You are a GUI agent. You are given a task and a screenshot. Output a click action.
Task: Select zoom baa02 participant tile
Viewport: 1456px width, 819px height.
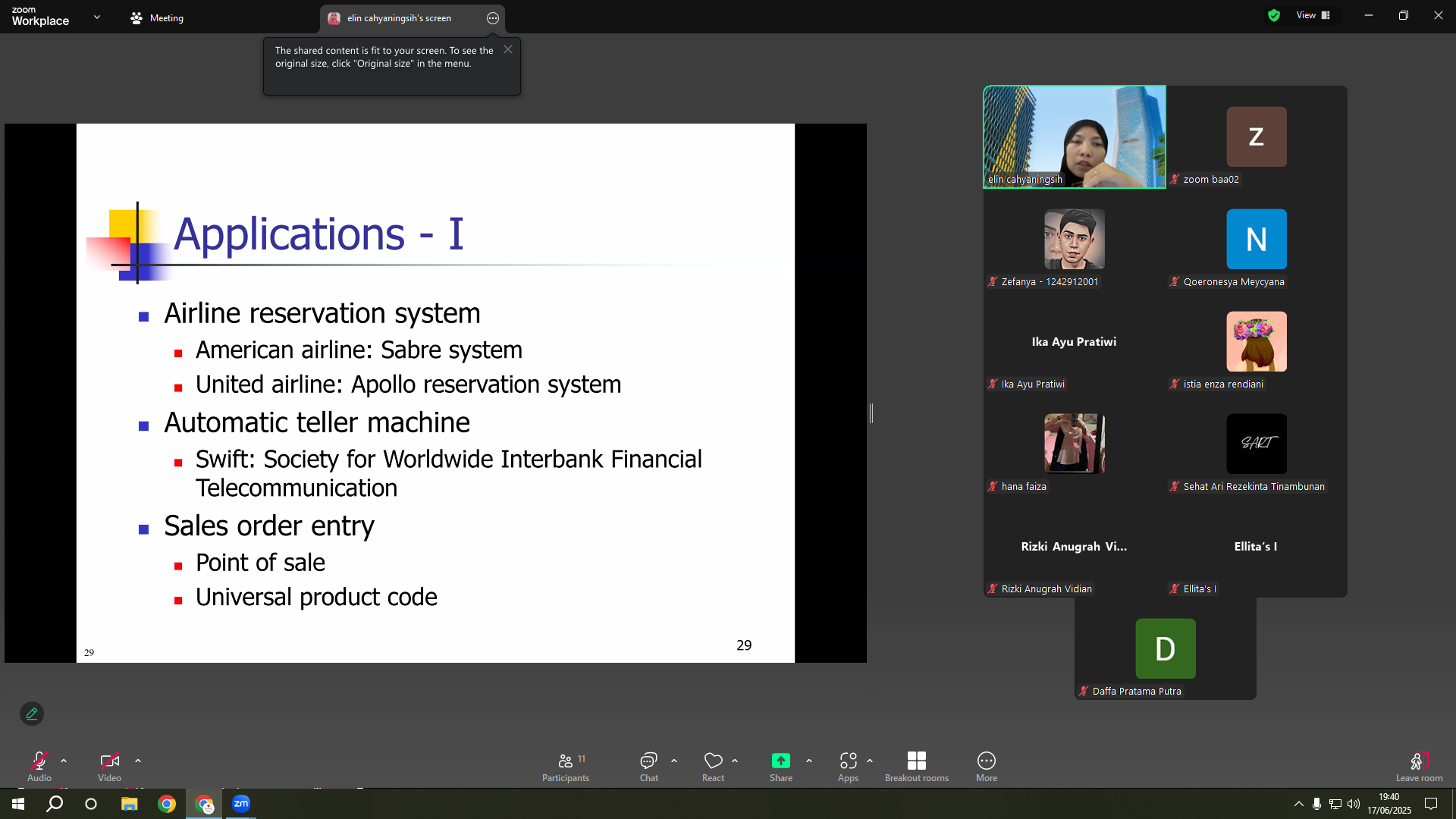pyautogui.click(x=1257, y=136)
